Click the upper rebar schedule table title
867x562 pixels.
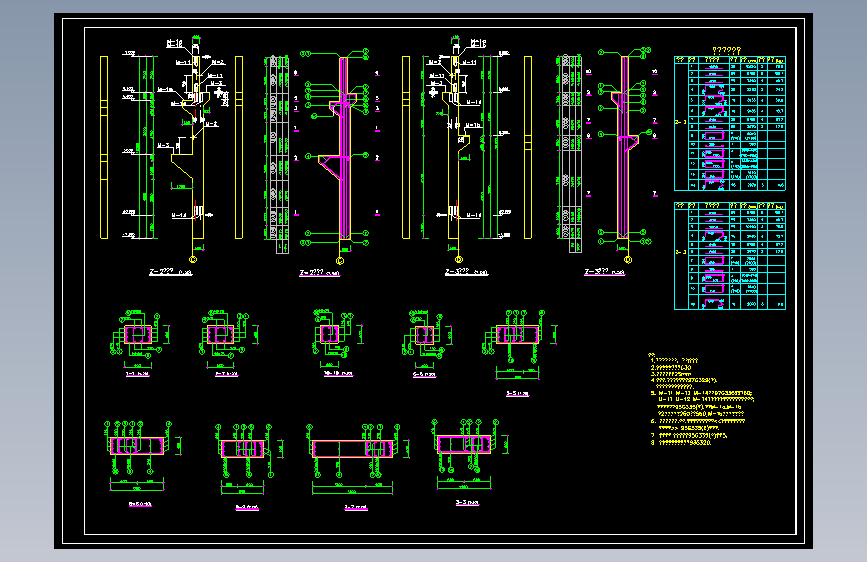[x=725, y=49]
